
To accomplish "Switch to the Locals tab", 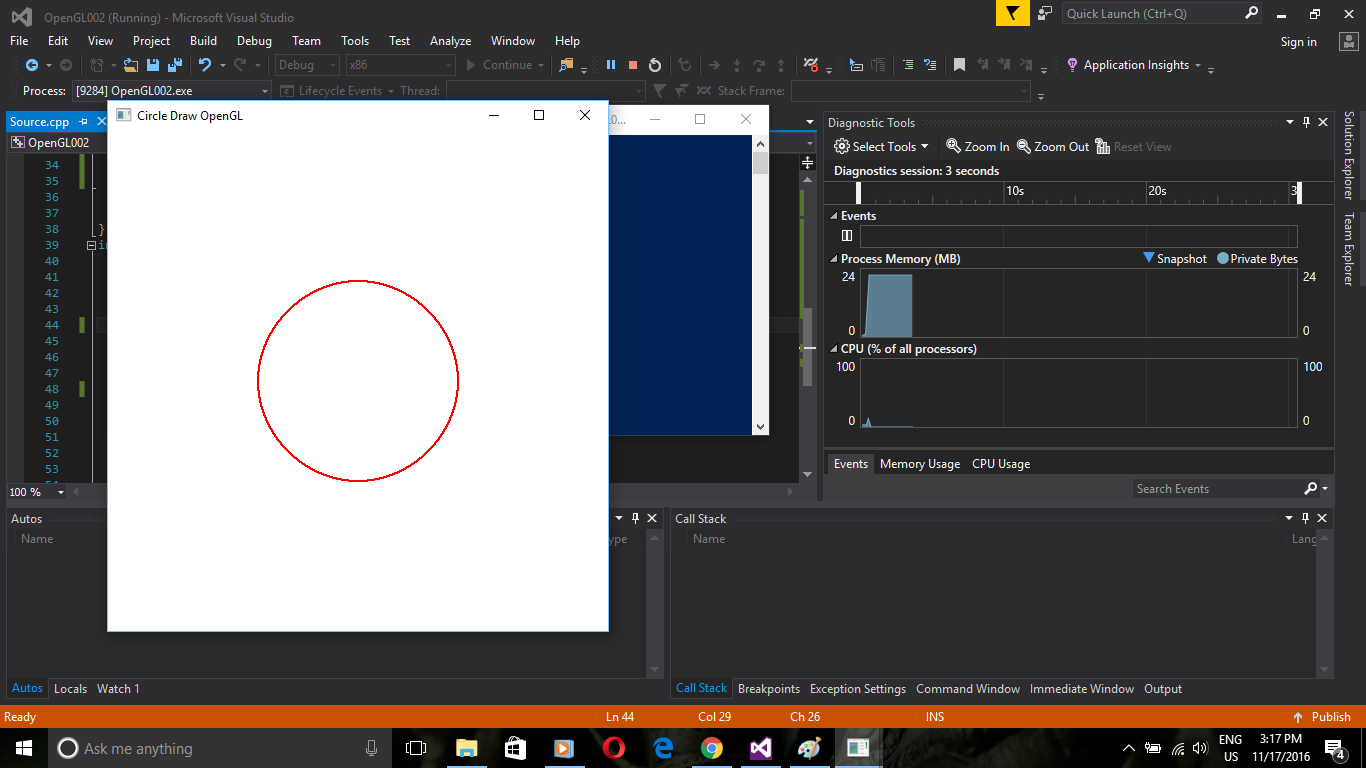I will point(70,689).
